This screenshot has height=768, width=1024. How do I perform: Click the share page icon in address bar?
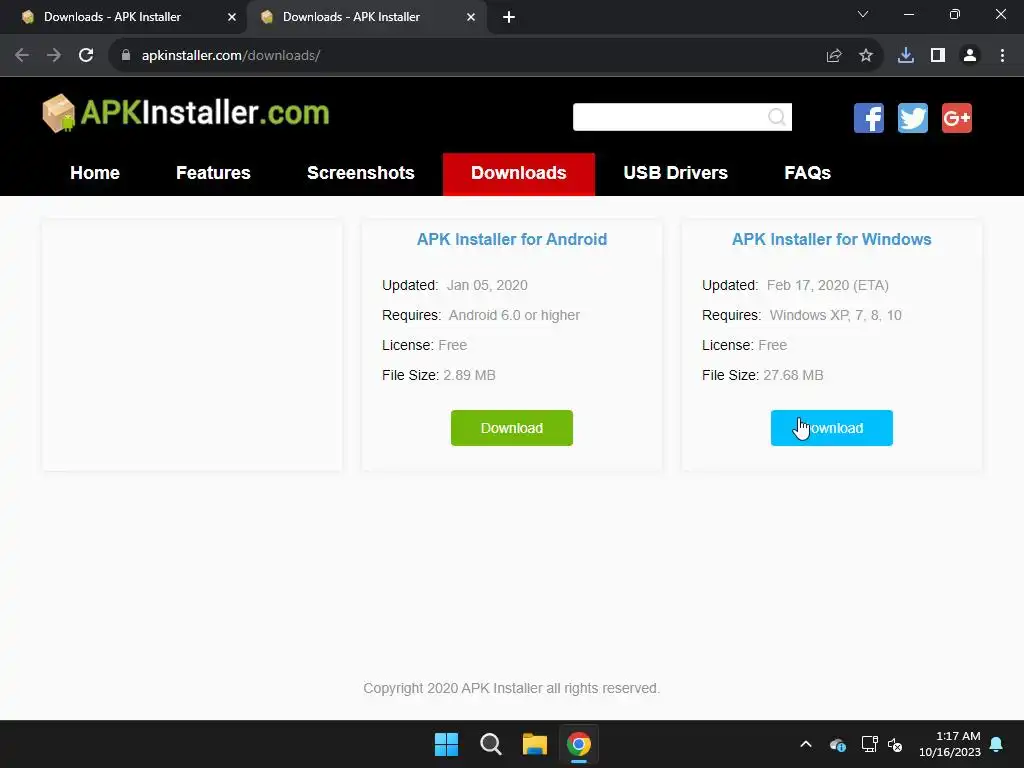(834, 56)
